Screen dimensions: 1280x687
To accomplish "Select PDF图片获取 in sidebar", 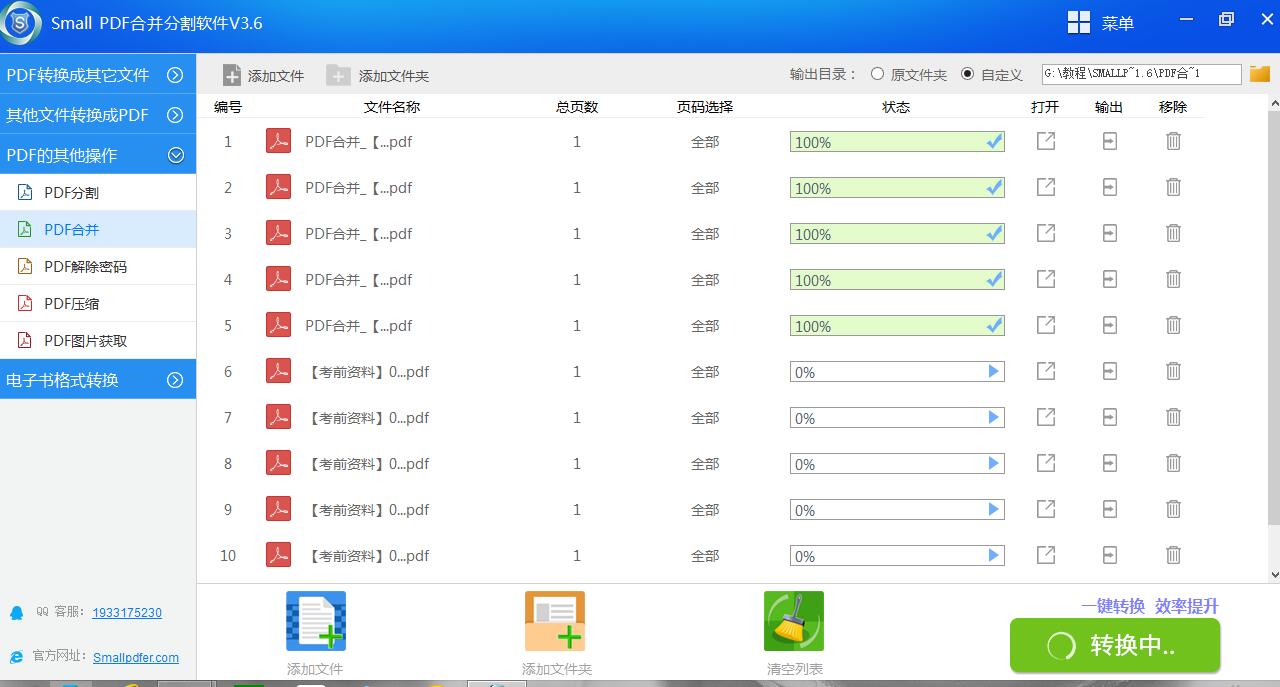I will click(98, 340).
